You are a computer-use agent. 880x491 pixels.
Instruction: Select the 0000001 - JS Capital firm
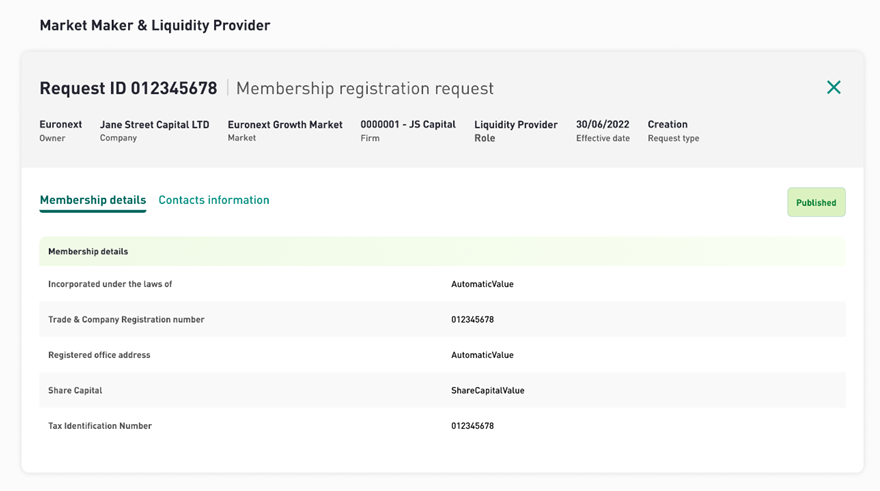(x=408, y=125)
